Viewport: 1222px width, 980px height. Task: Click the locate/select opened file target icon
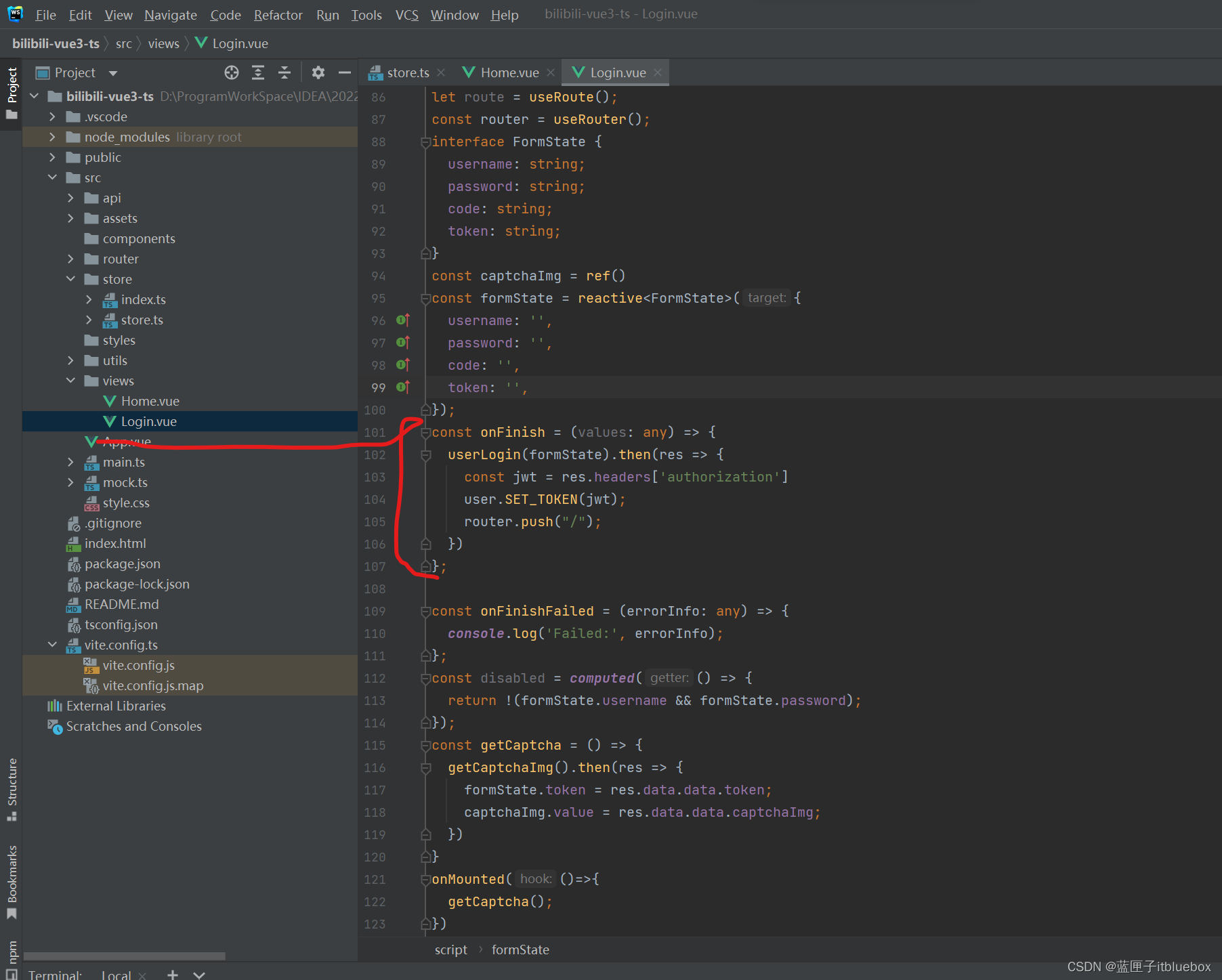(x=232, y=72)
